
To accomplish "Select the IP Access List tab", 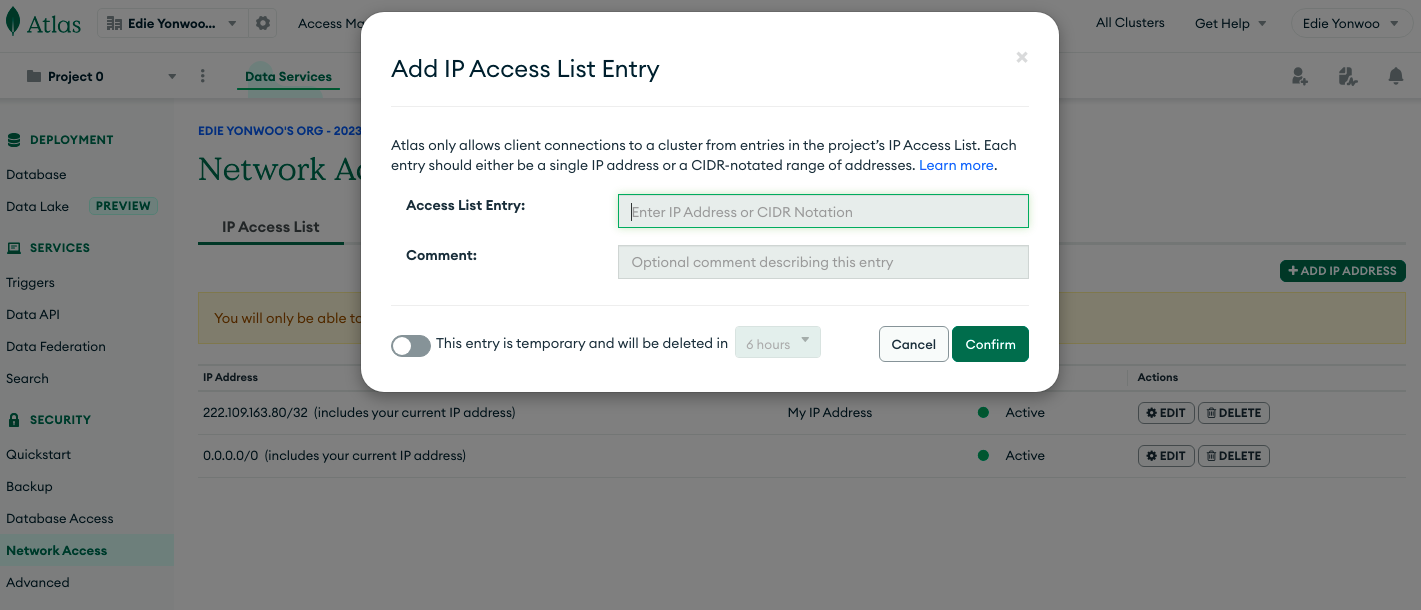I will pos(271,227).
